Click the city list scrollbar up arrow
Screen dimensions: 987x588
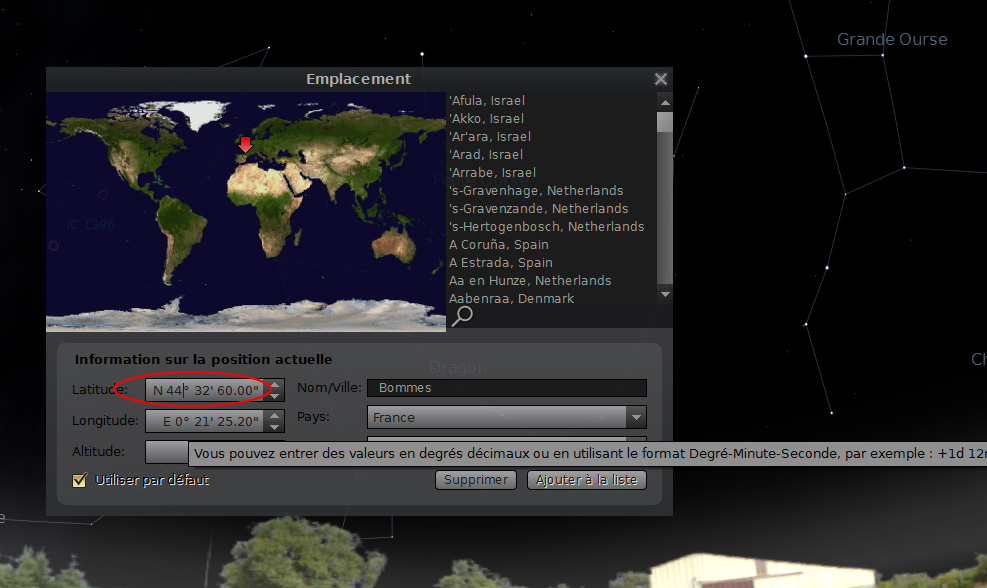(665, 101)
